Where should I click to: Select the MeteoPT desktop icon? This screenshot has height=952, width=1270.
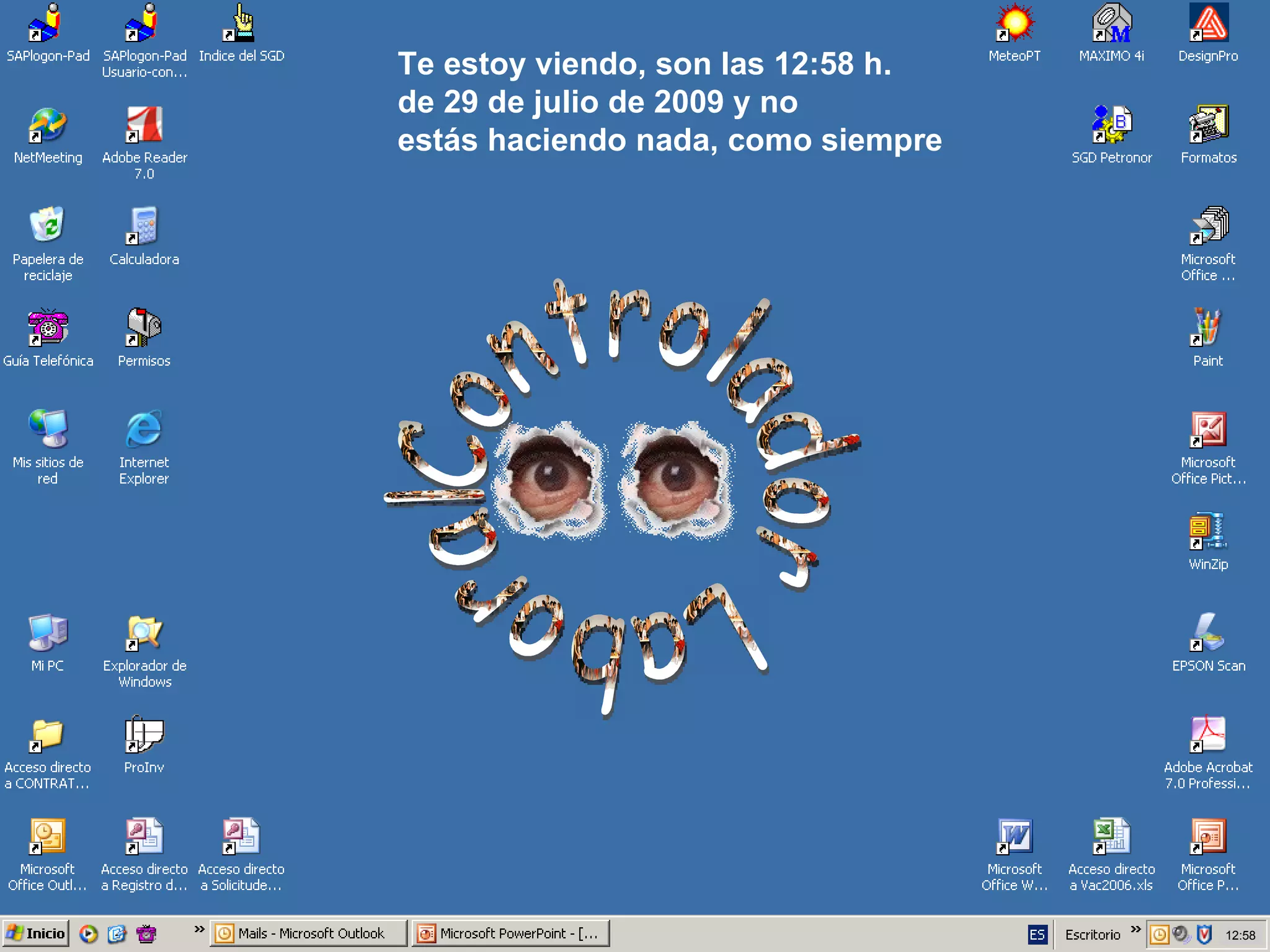[x=1015, y=25]
